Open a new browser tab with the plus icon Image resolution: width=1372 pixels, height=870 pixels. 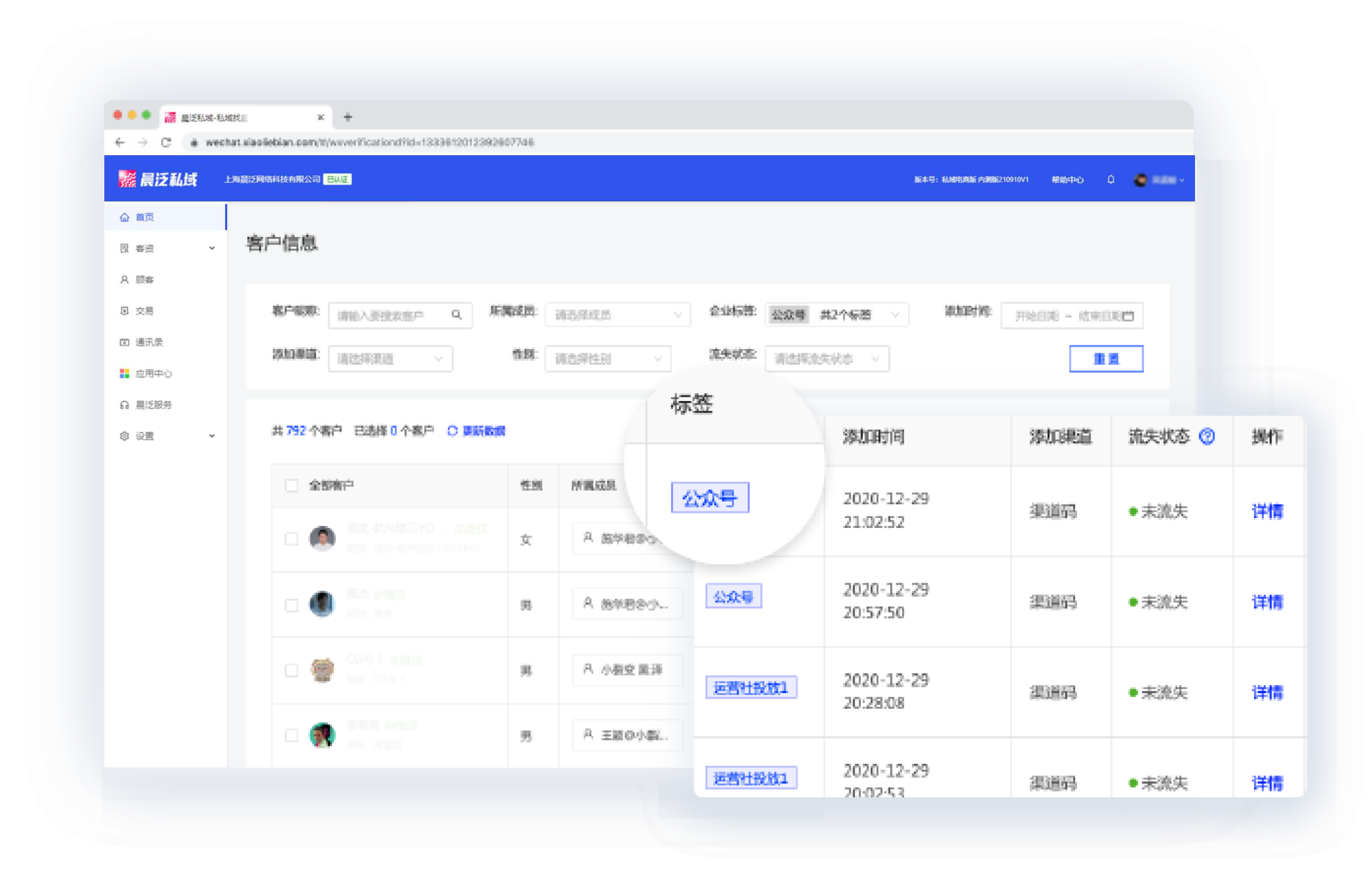point(347,117)
